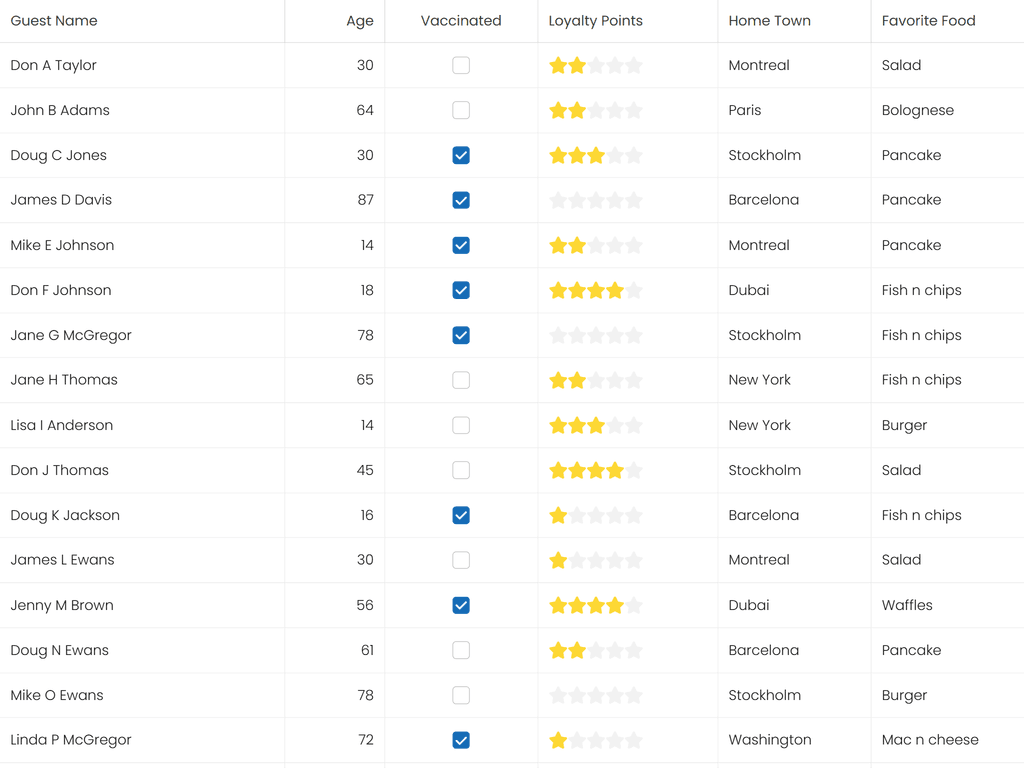Uncheck Vaccinated for Doug C Jones
Viewport: 1024px width, 768px height.
(x=461, y=156)
